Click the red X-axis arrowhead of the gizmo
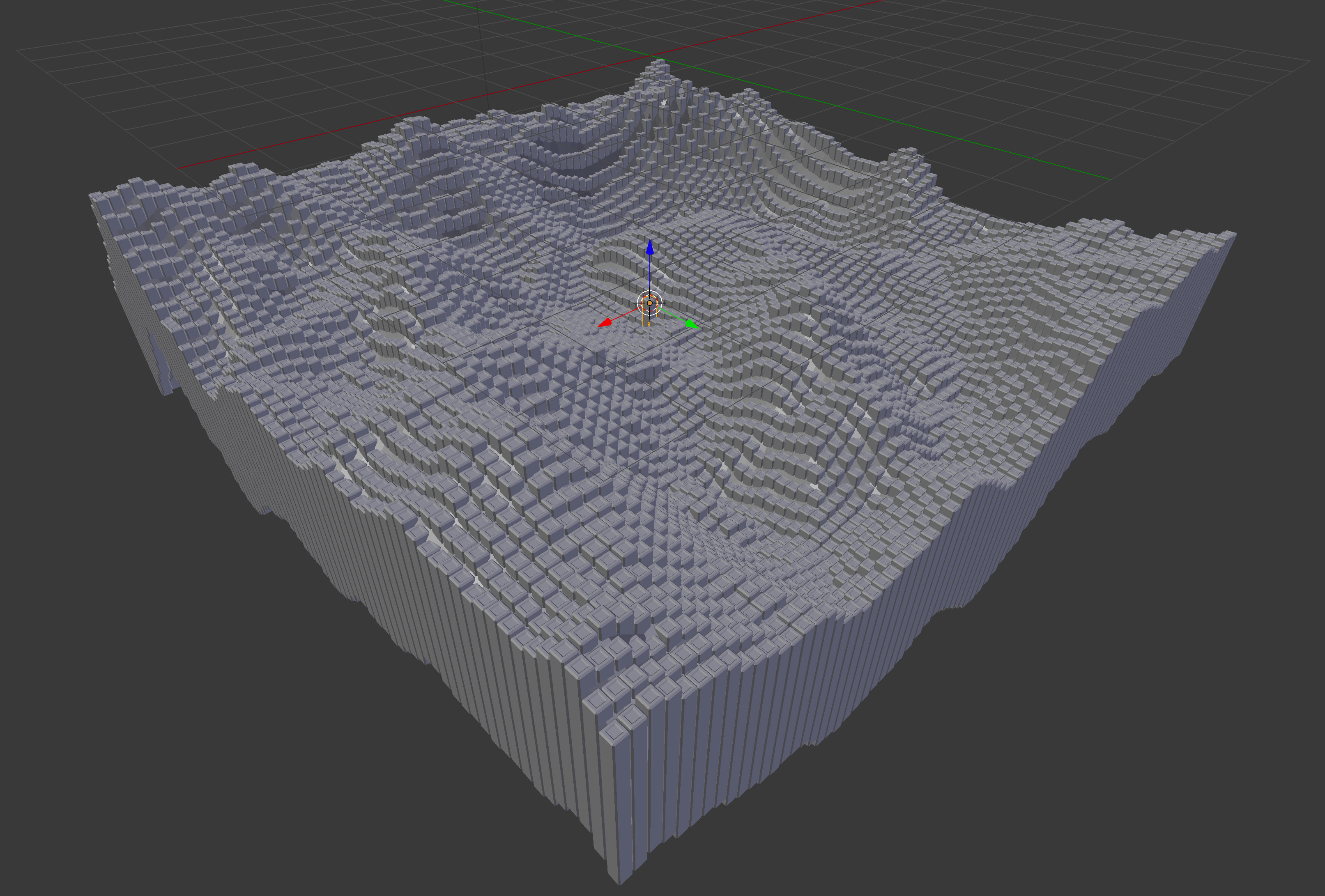 point(605,323)
